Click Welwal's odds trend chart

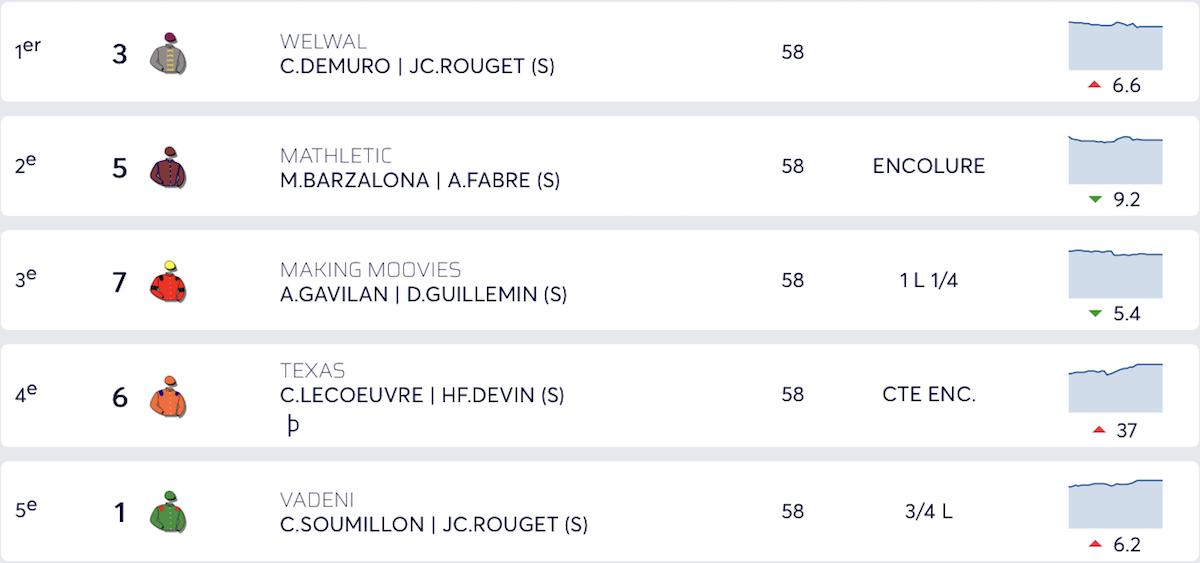pos(1115,46)
